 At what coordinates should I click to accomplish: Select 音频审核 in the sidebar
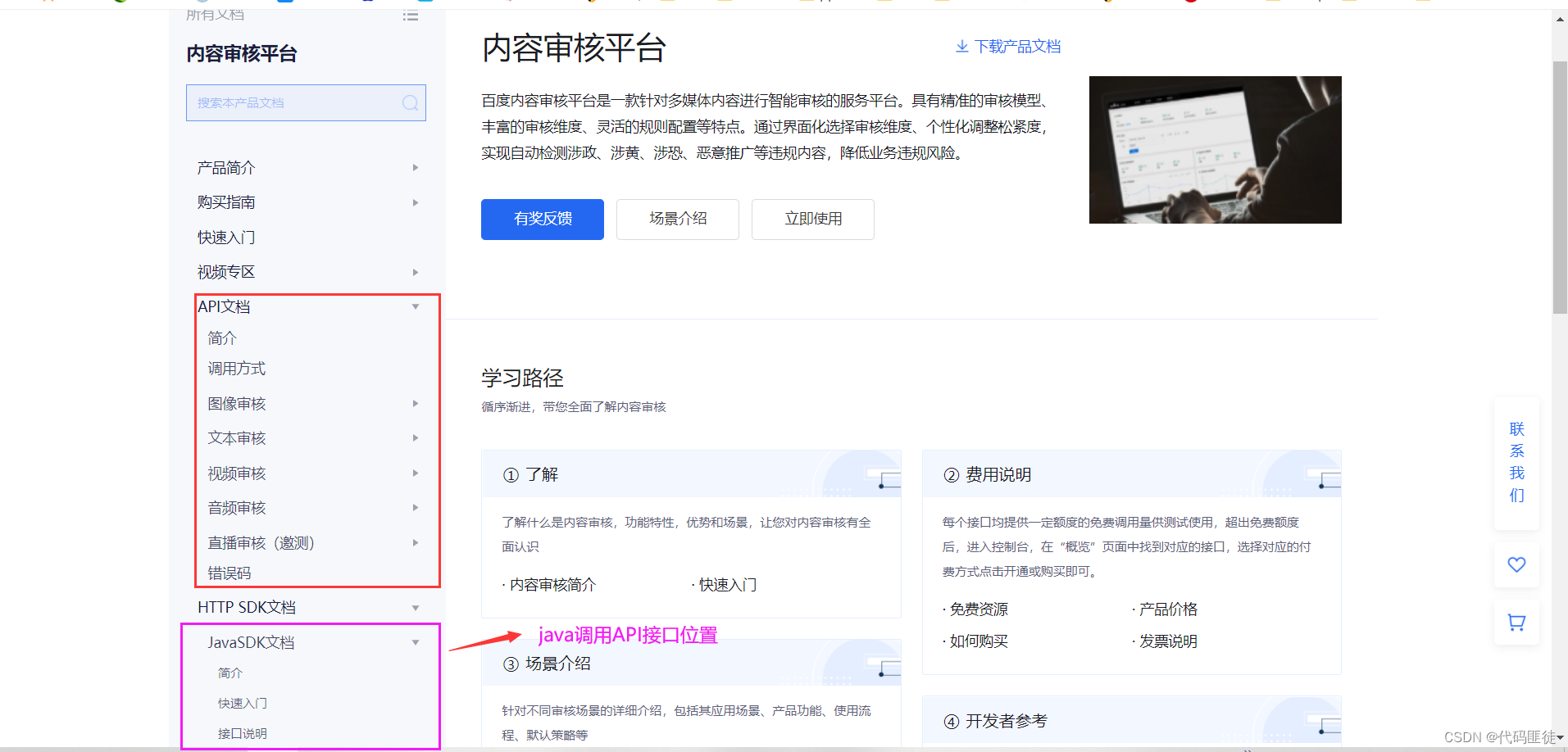pos(237,508)
